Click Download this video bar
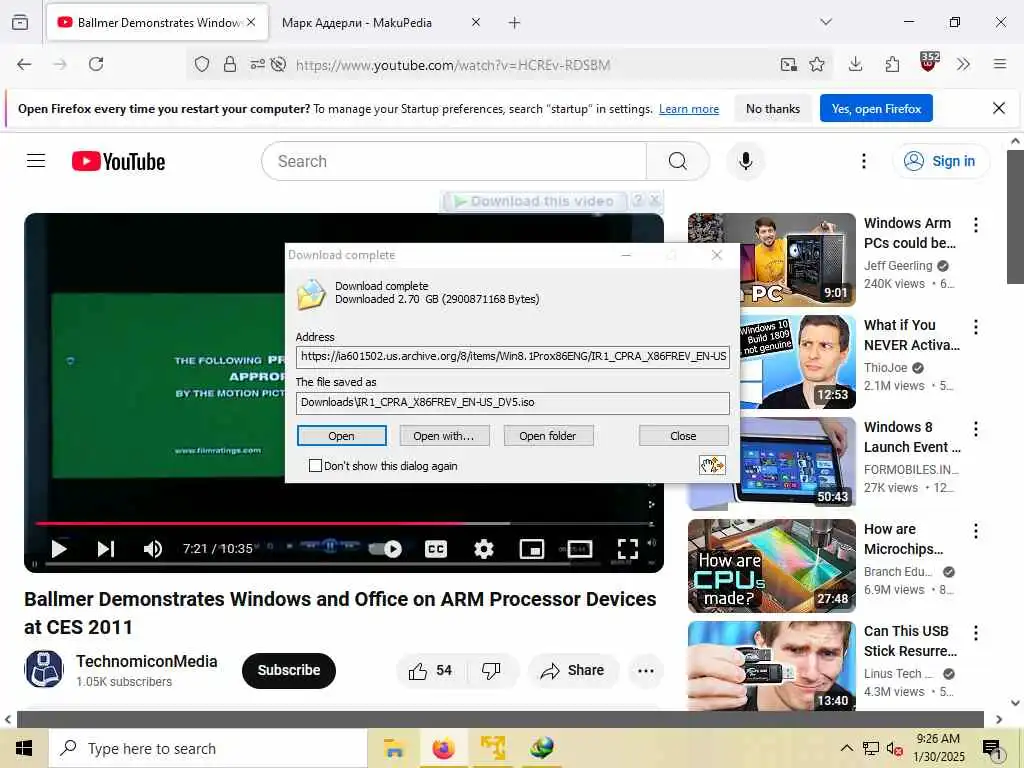 (535, 201)
